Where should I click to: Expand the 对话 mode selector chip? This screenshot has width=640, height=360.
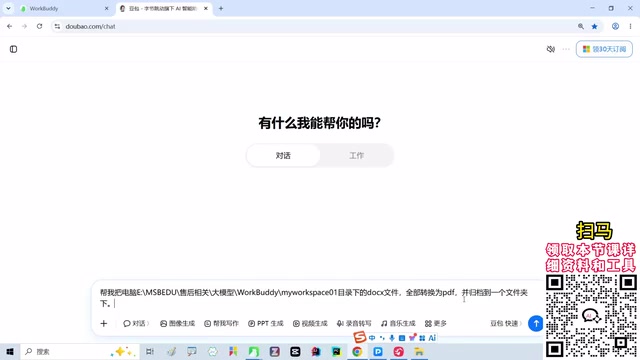click(136, 323)
